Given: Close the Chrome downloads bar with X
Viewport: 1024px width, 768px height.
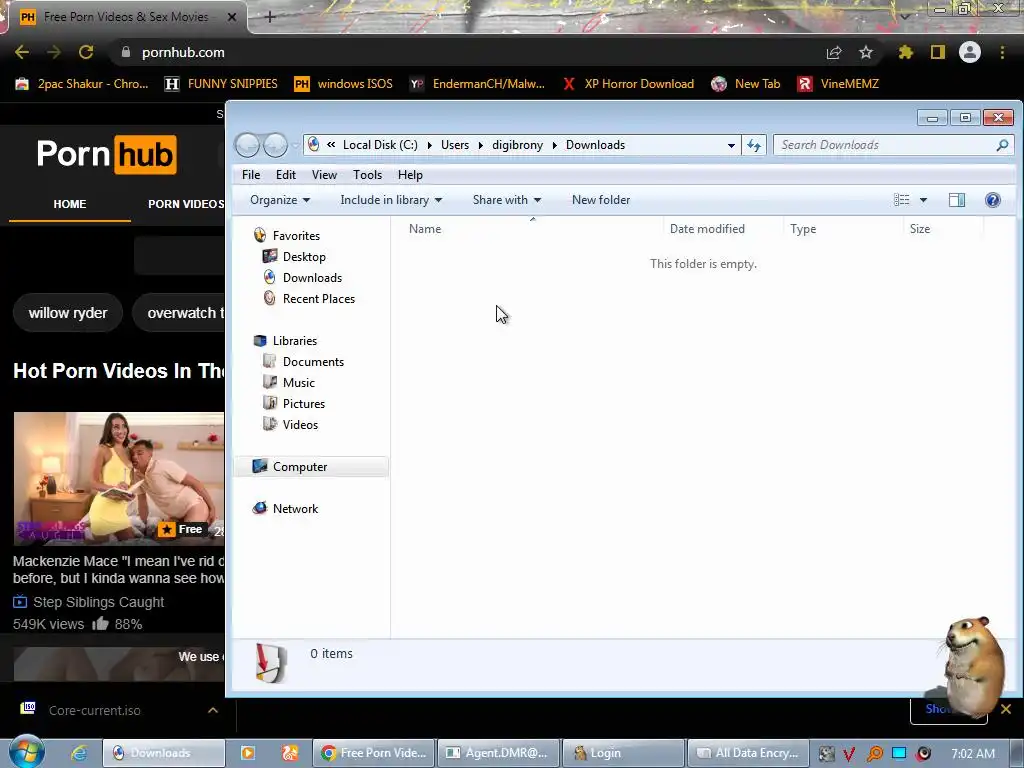Looking at the screenshot, I should (1006, 709).
